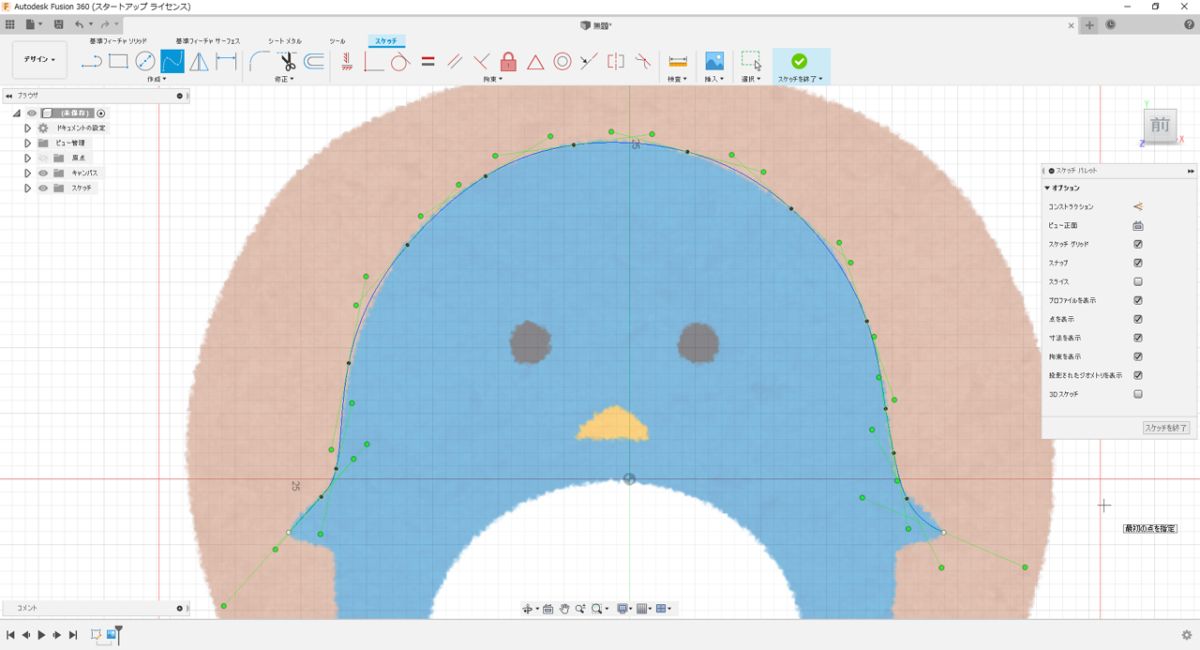
Task: Expand the 原点 tree node
Action: [x=28, y=158]
